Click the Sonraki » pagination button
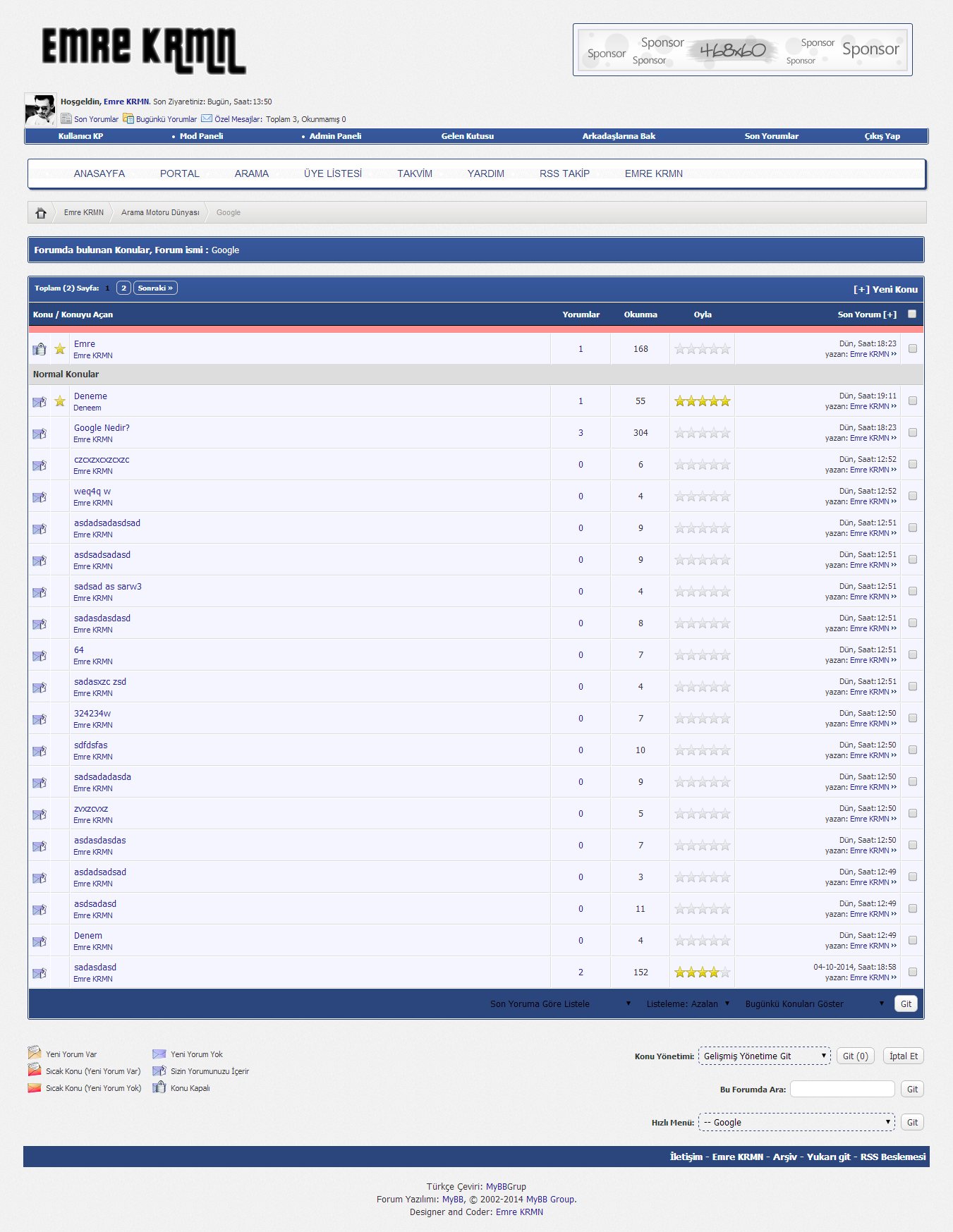 [155, 288]
